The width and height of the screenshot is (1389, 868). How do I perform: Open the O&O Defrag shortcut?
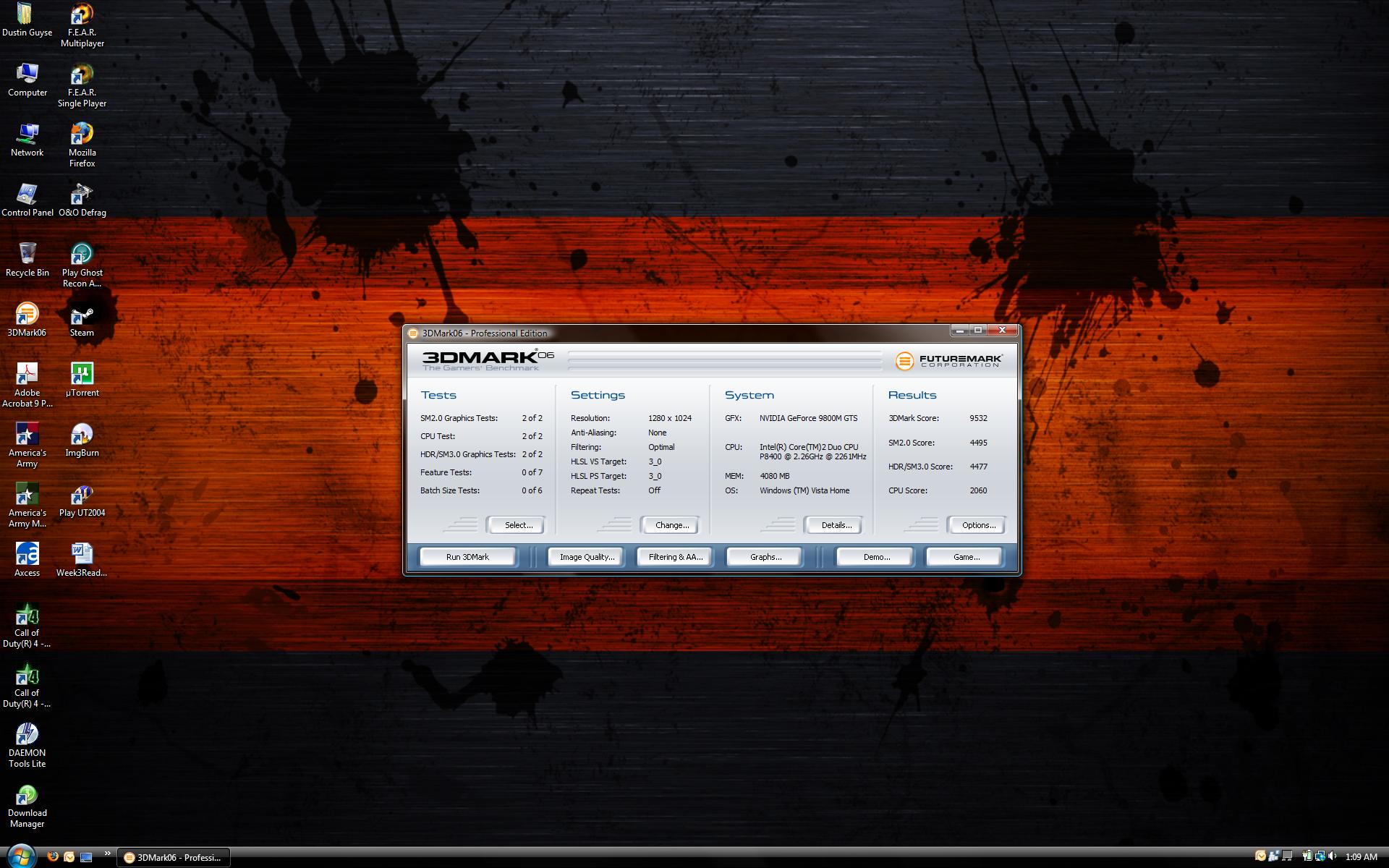[x=82, y=195]
